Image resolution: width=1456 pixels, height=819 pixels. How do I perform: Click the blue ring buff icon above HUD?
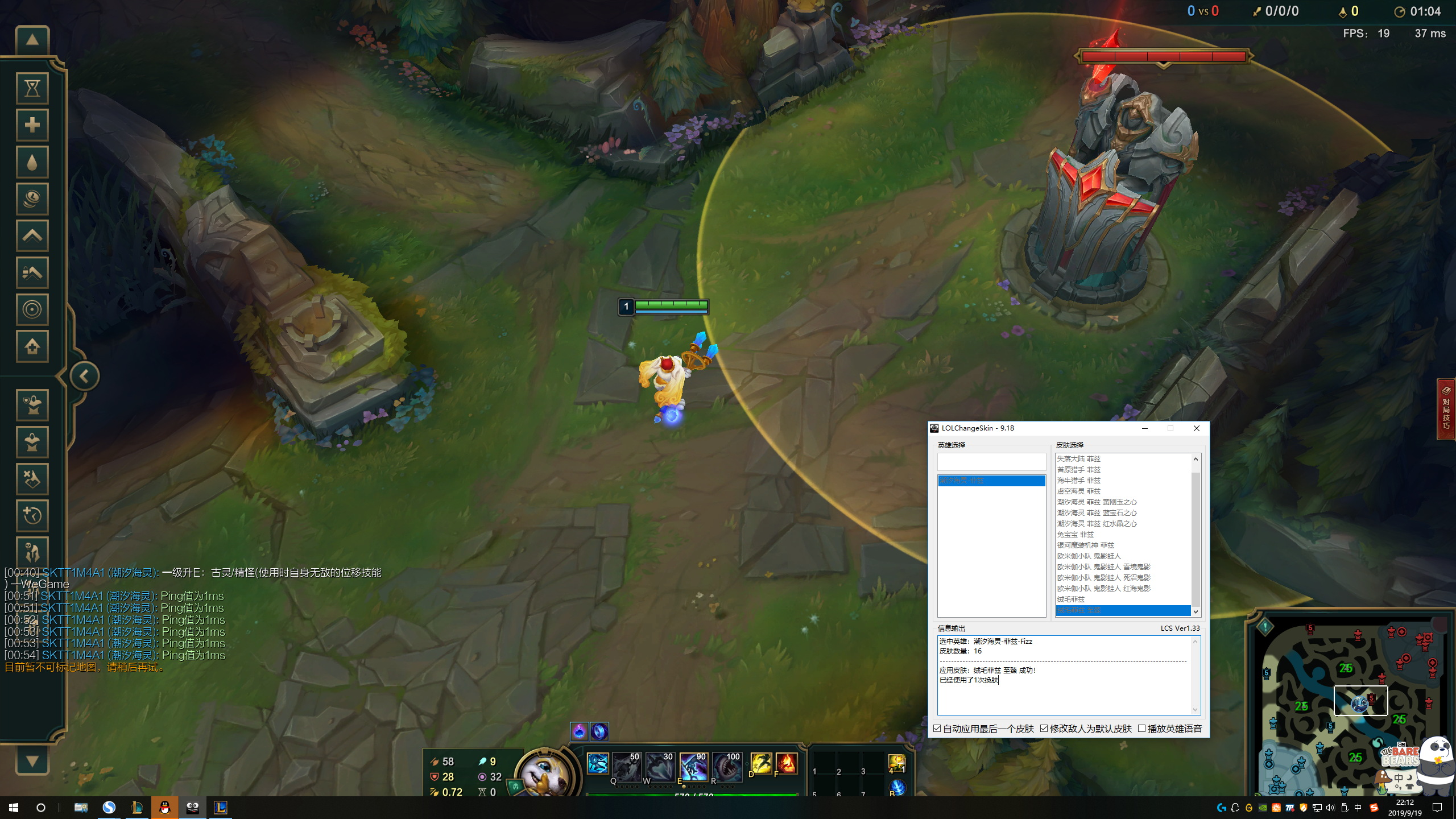[x=599, y=731]
